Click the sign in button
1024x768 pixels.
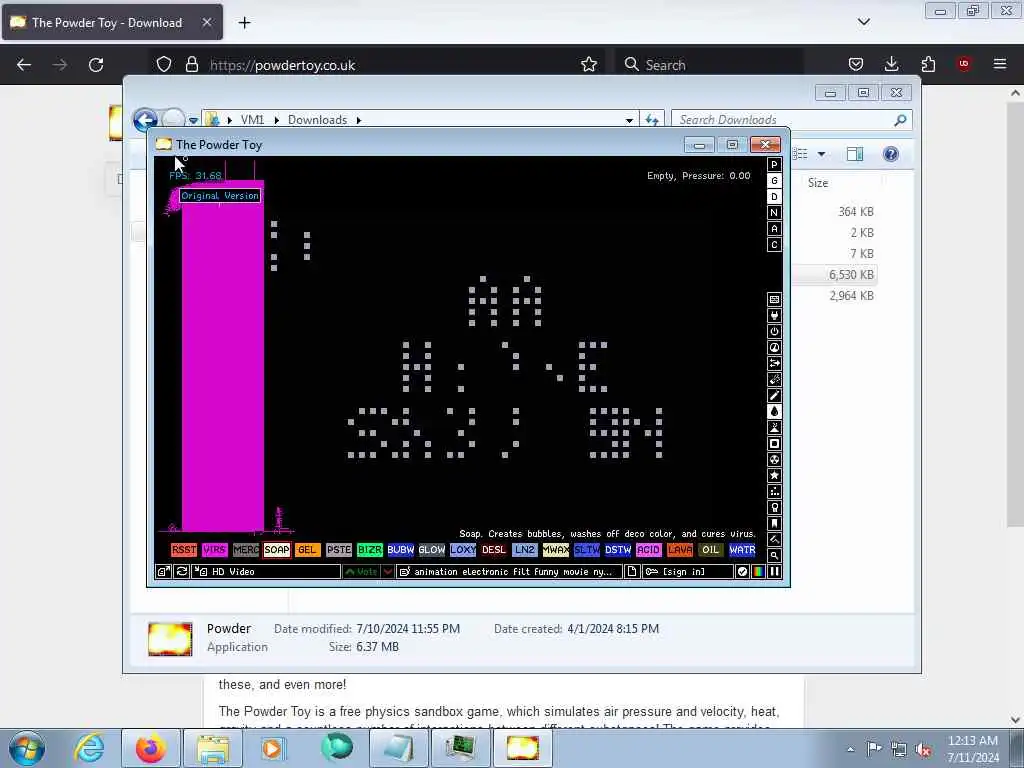point(686,571)
